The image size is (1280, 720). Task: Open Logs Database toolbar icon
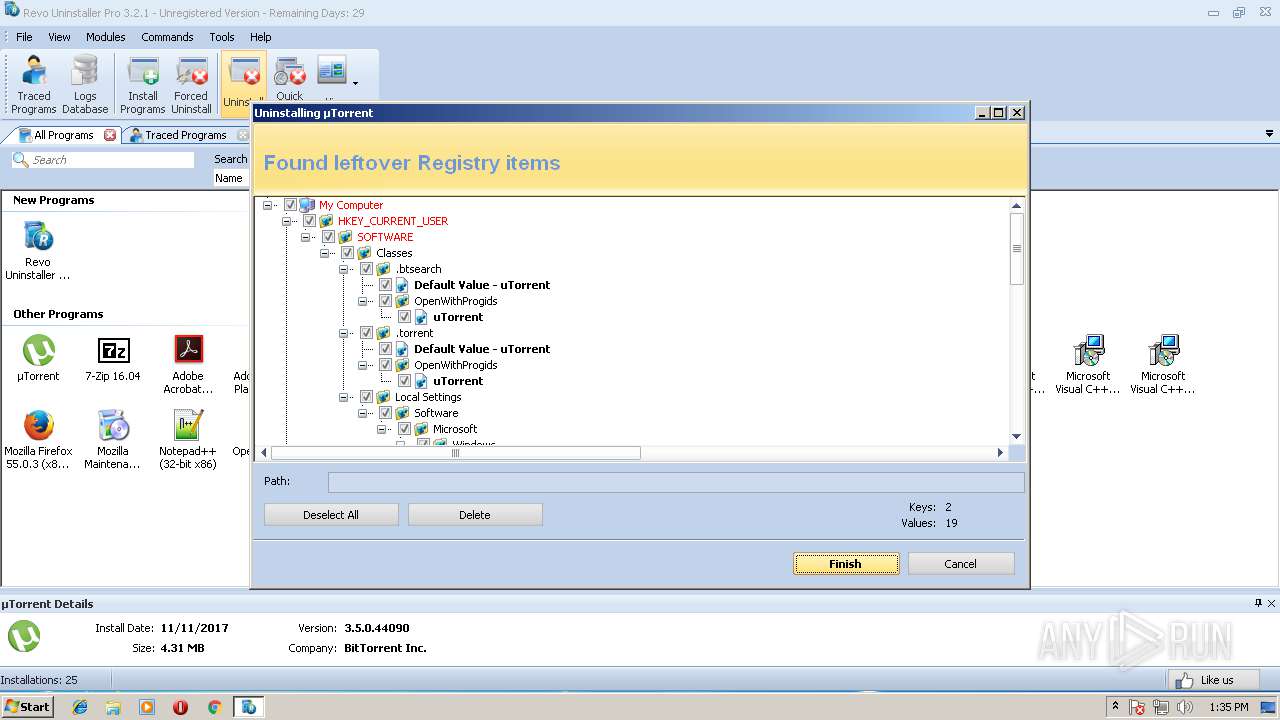(85, 84)
